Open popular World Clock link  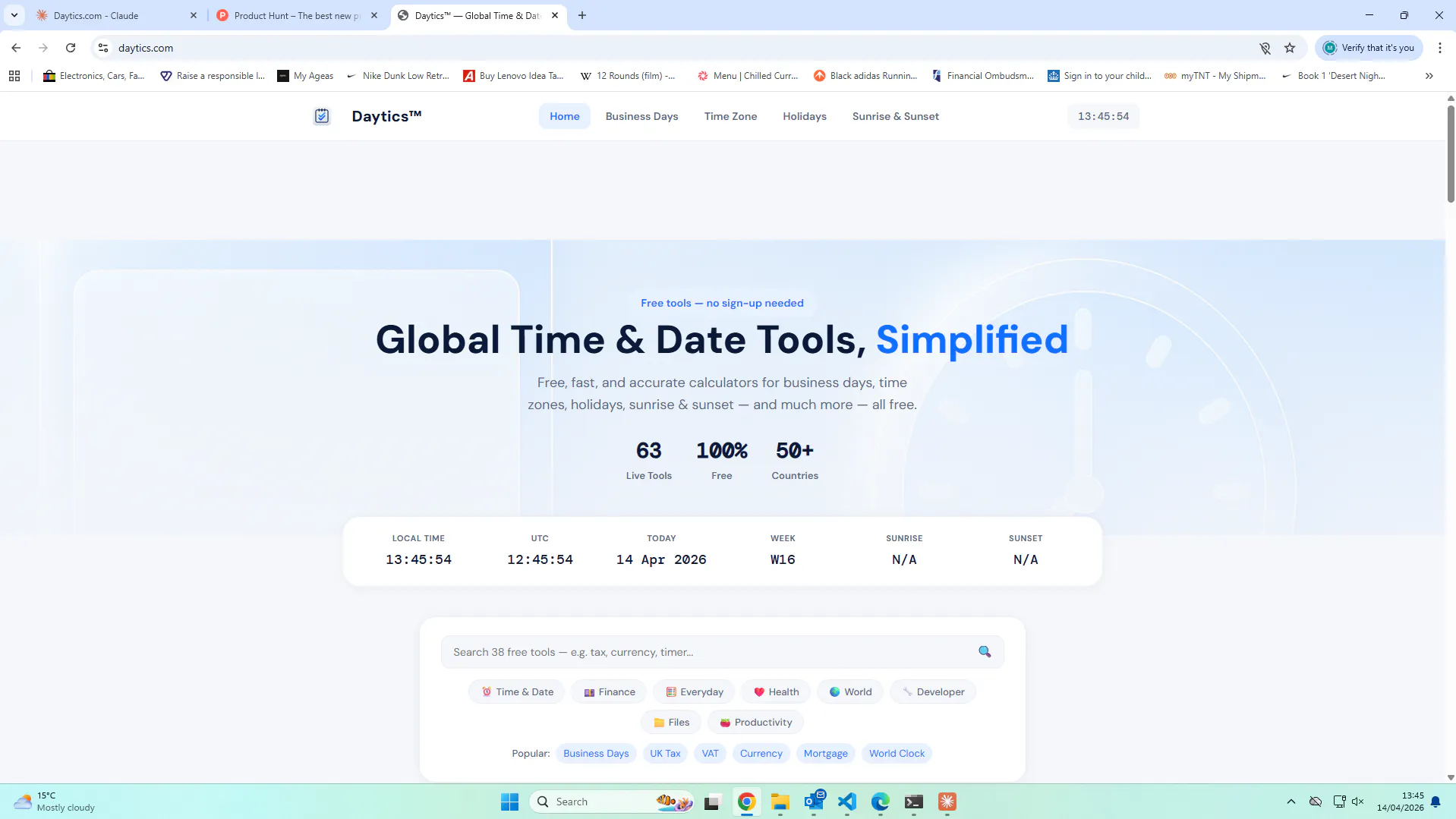897,753
